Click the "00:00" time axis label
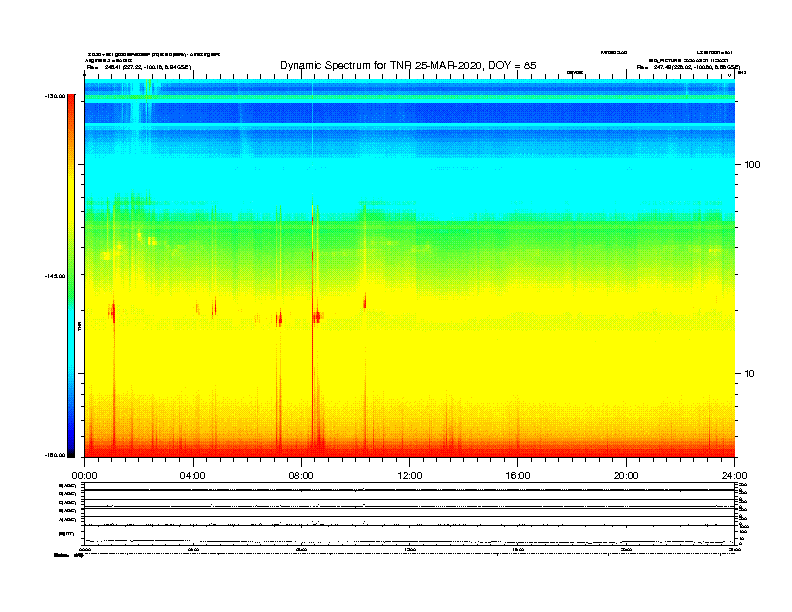 click(84, 475)
